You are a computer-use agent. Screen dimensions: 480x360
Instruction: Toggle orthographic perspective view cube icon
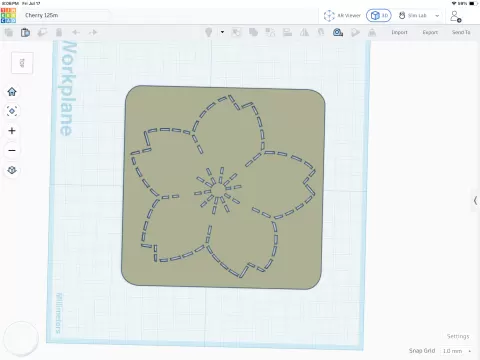tap(12, 170)
